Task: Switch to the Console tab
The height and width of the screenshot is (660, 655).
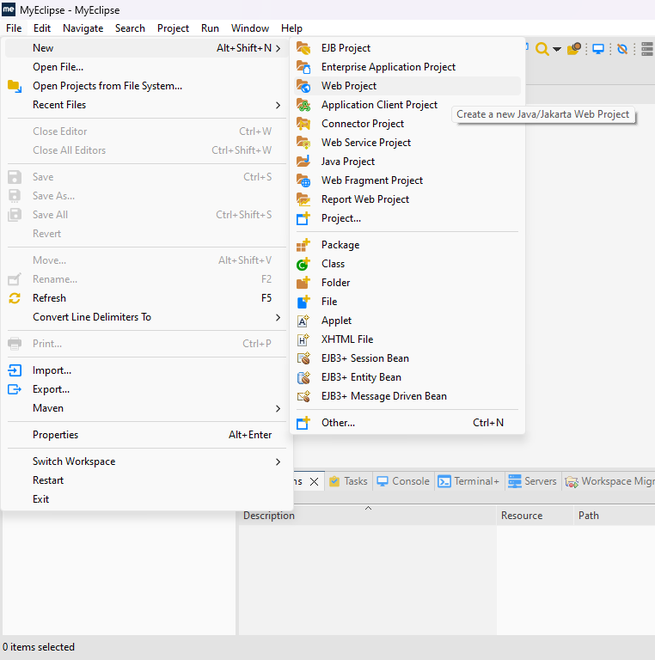Action: pyautogui.click(x=403, y=481)
